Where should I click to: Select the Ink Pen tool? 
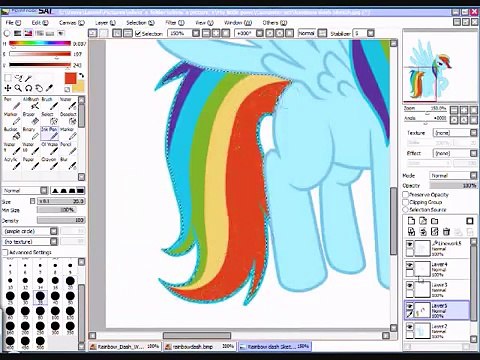[x=49, y=134]
